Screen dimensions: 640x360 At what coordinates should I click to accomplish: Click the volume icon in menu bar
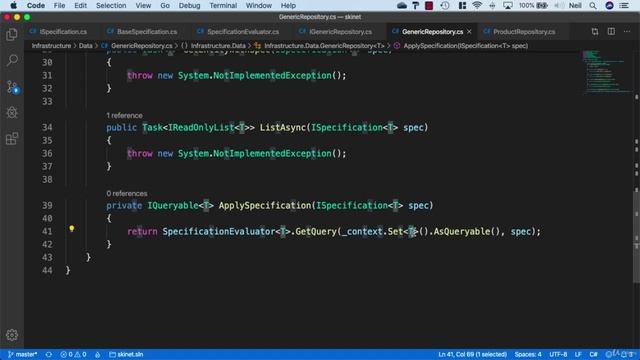pos(559,5)
